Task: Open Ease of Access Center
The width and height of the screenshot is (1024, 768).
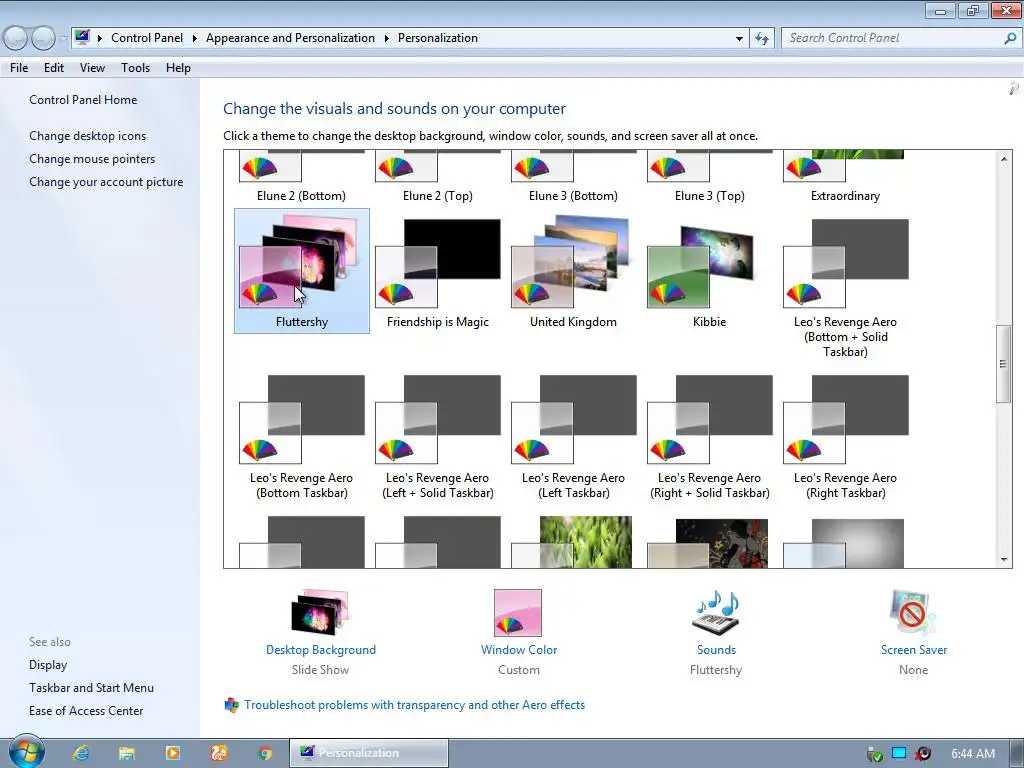Action: pos(86,711)
